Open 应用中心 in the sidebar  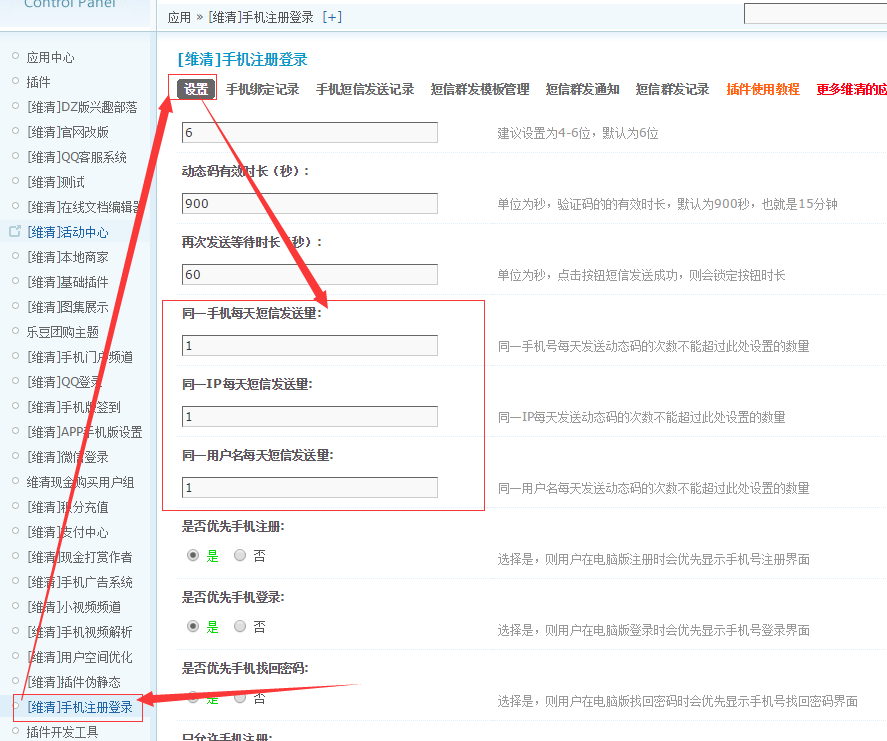[50, 57]
